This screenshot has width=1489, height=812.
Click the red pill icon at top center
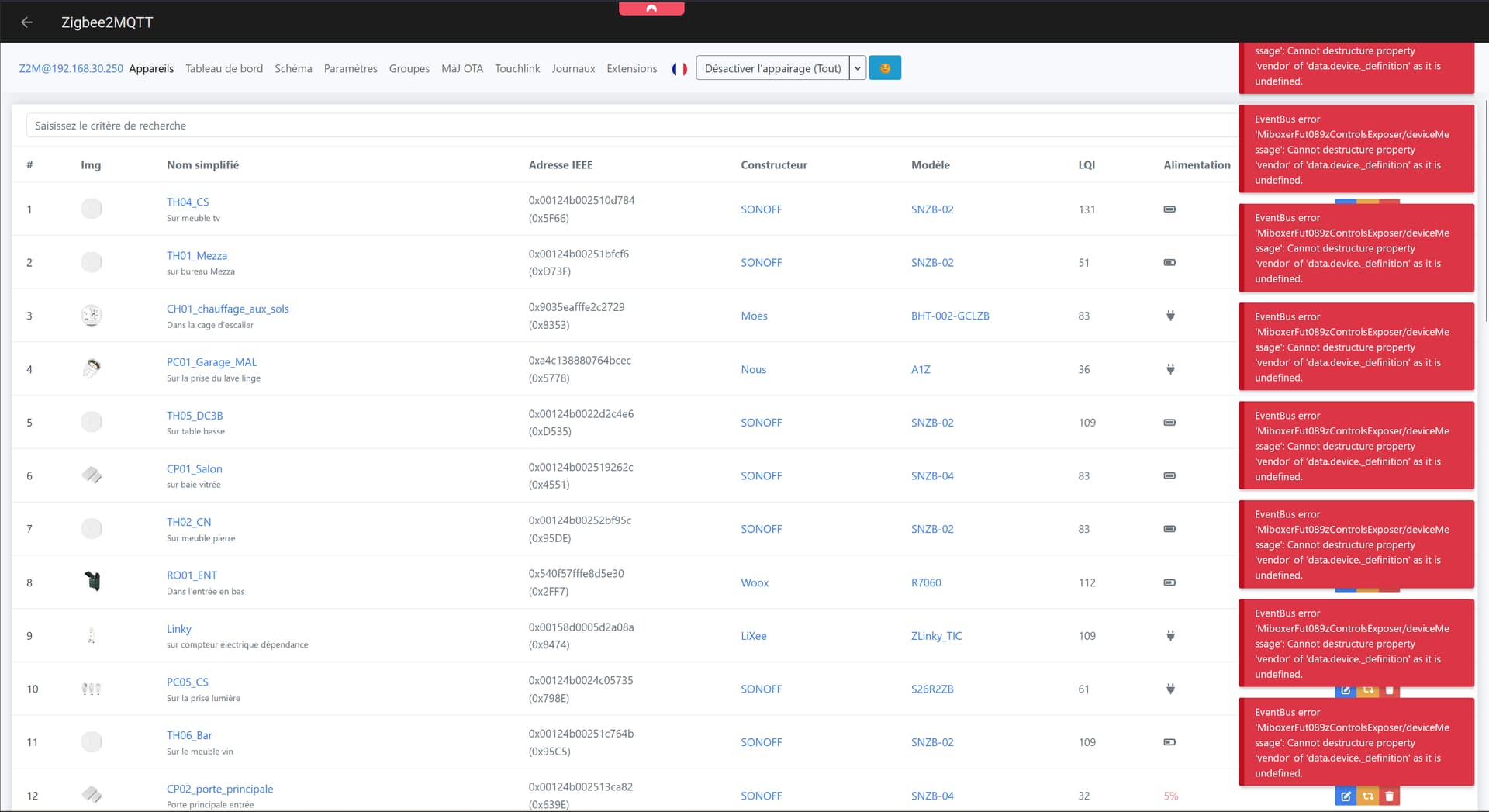point(651,9)
